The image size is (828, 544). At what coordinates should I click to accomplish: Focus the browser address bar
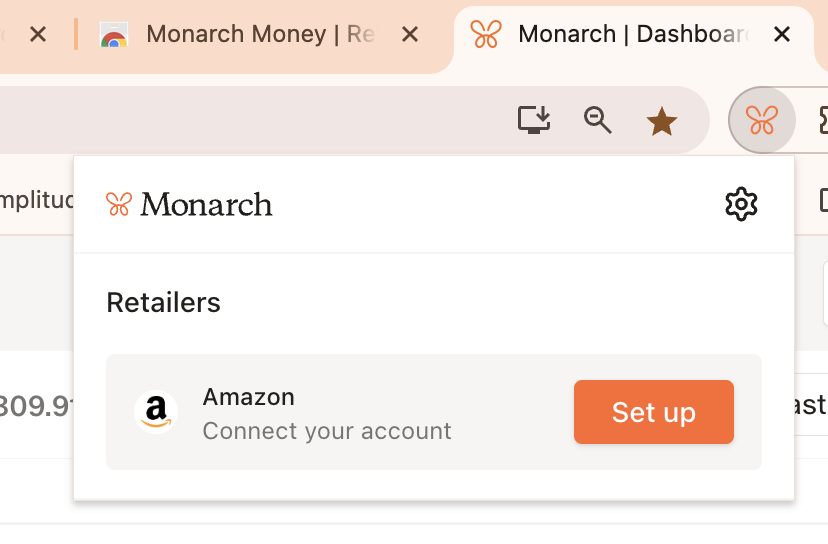[x=253, y=120]
